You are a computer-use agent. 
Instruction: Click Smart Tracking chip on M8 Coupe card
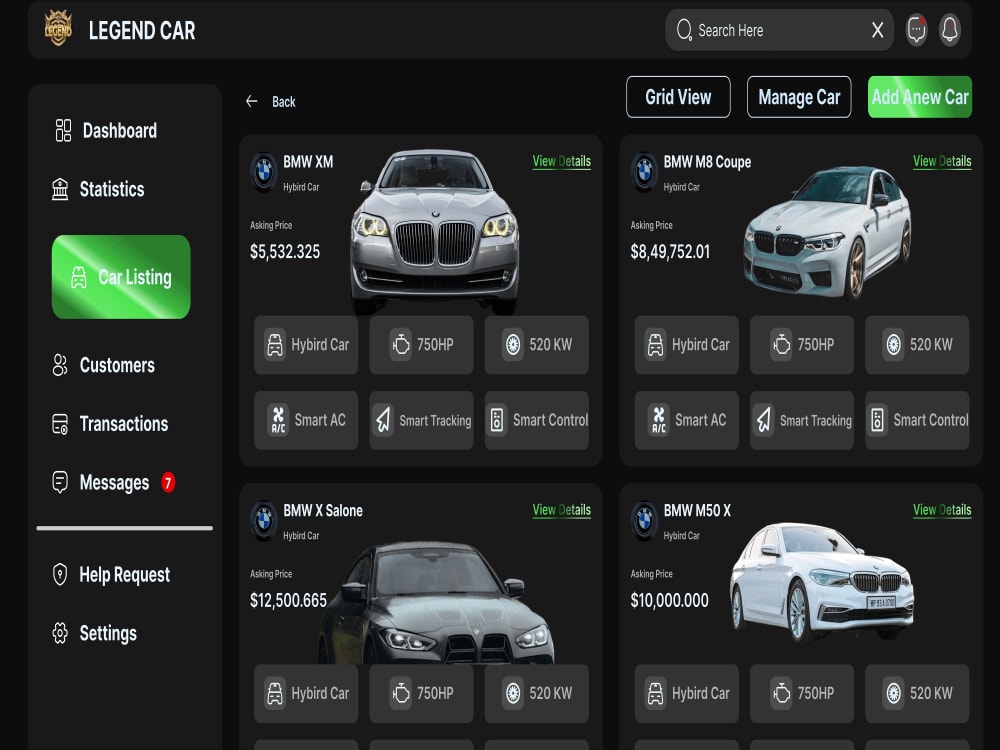click(x=802, y=420)
